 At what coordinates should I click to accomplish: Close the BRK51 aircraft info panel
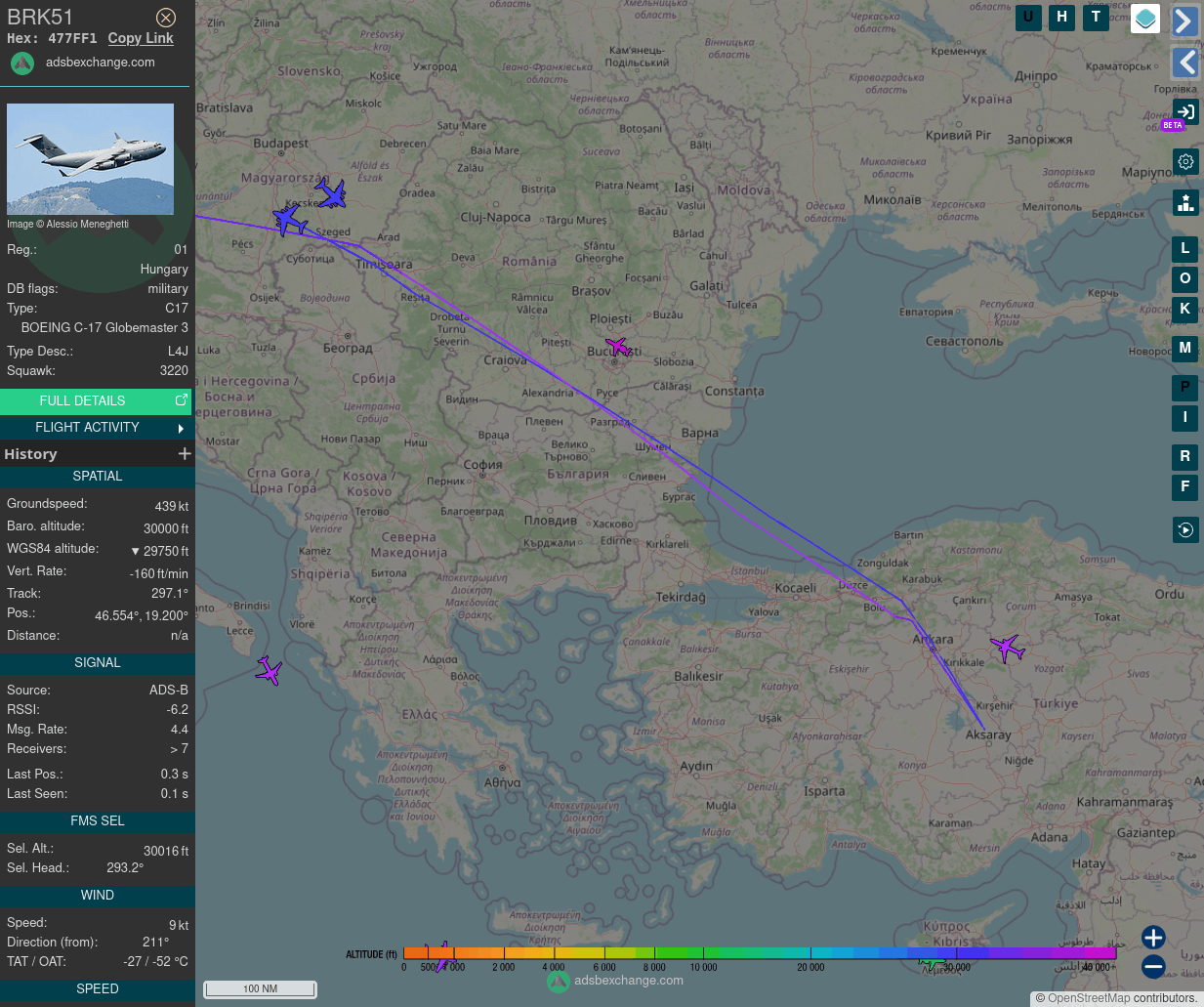point(166,18)
